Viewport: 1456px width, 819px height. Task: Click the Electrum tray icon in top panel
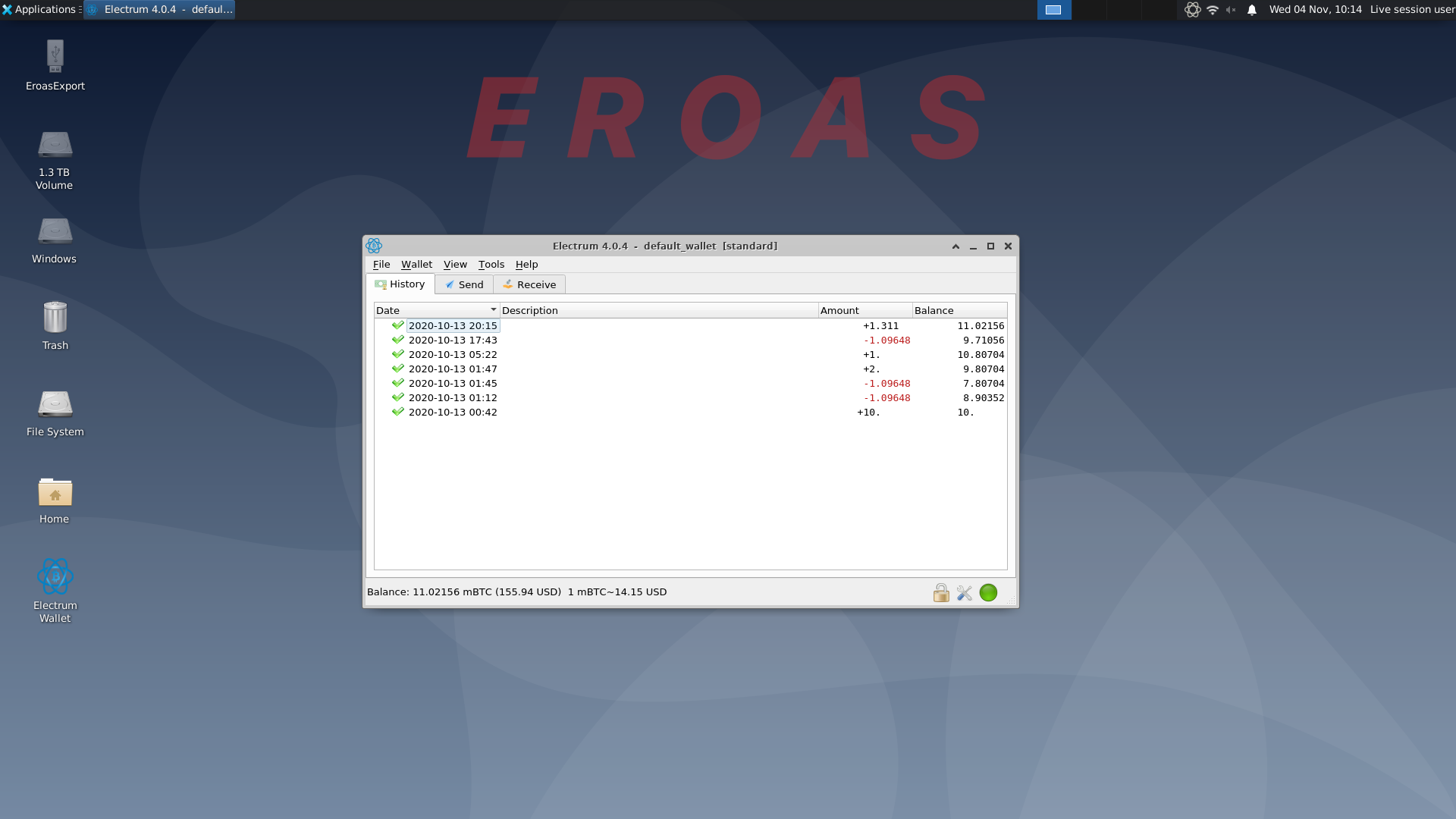[x=1193, y=10]
